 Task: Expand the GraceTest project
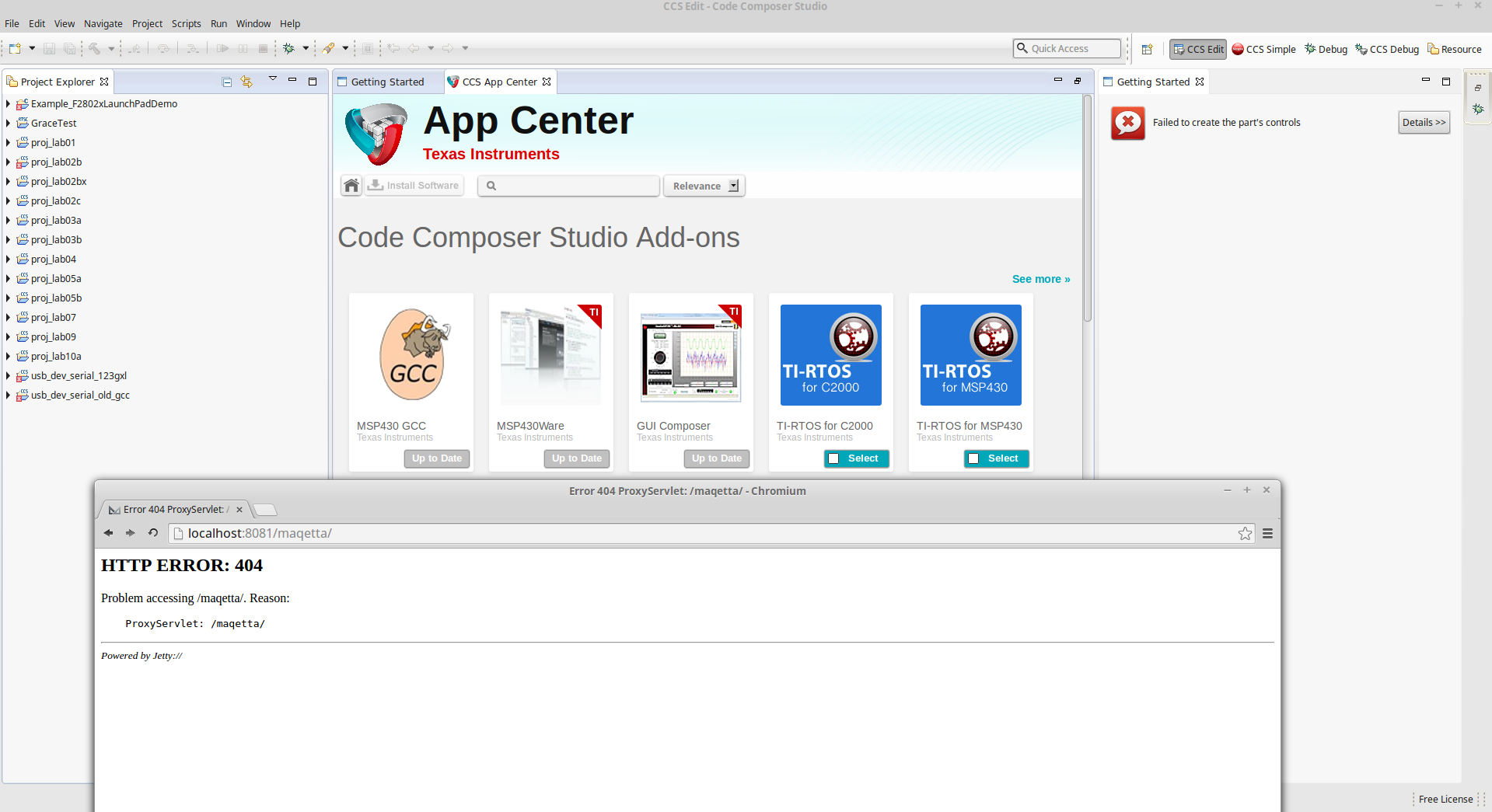coord(8,123)
